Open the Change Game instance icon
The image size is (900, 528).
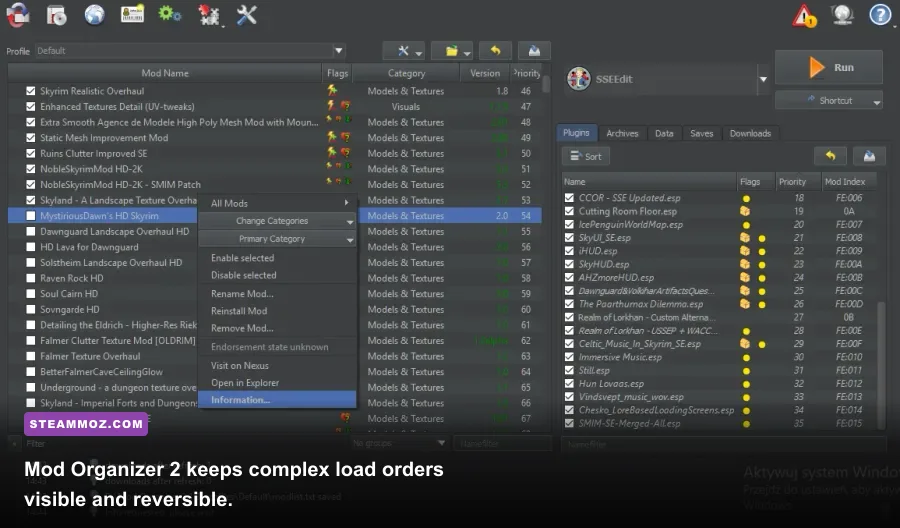point(18,15)
